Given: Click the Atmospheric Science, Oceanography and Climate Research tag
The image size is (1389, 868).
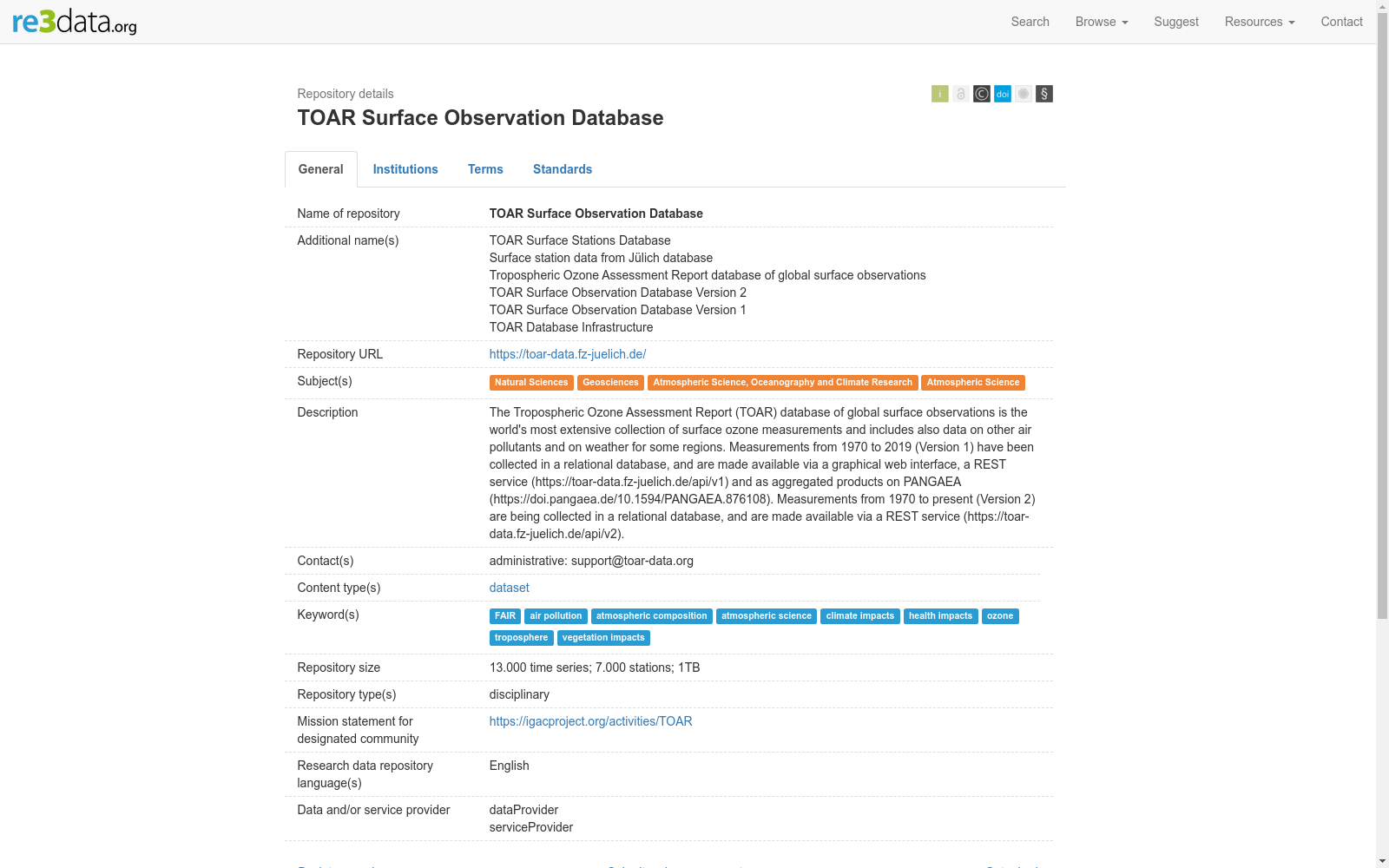Looking at the screenshot, I should point(783,383).
